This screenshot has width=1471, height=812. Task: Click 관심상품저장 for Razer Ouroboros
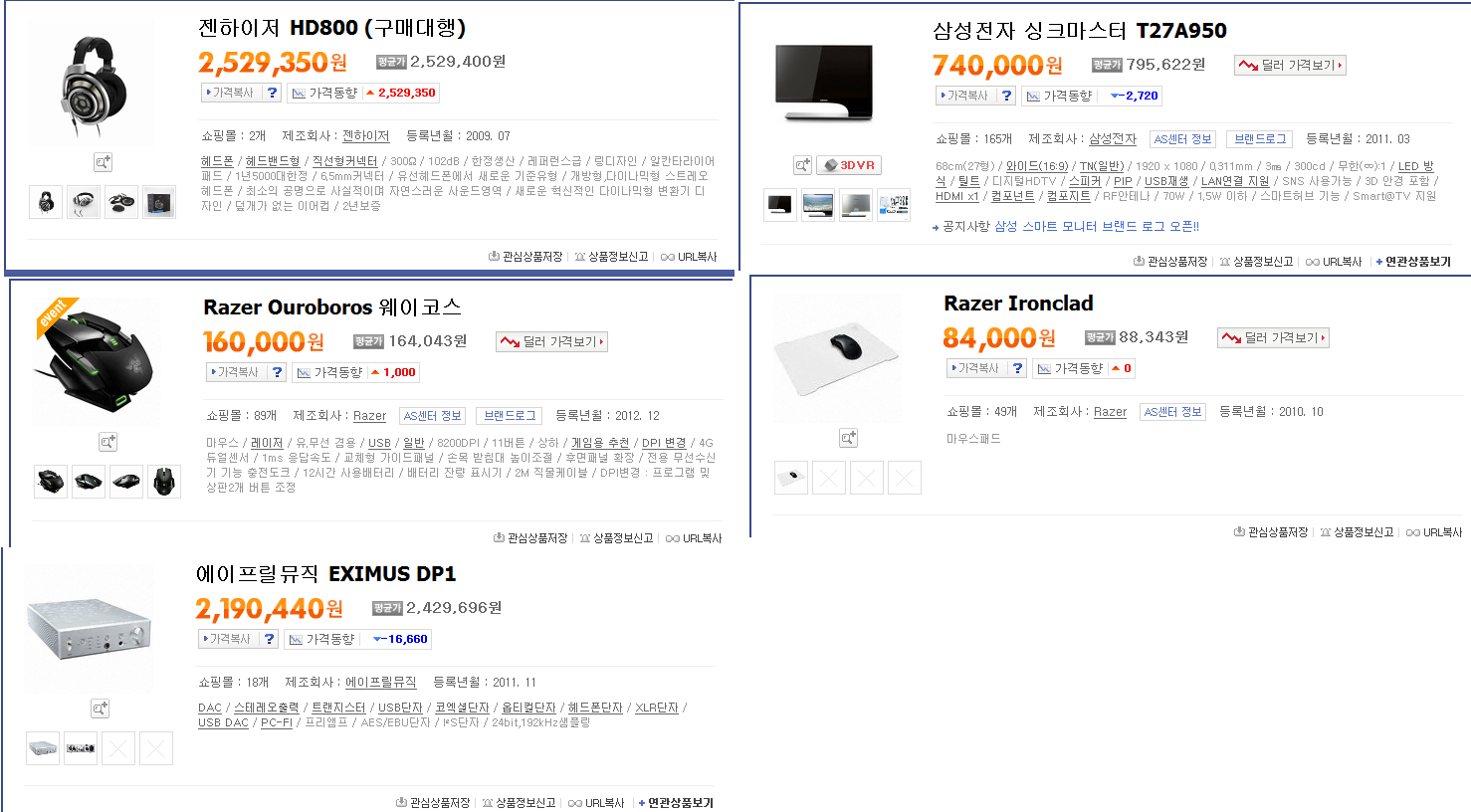point(530,538)
